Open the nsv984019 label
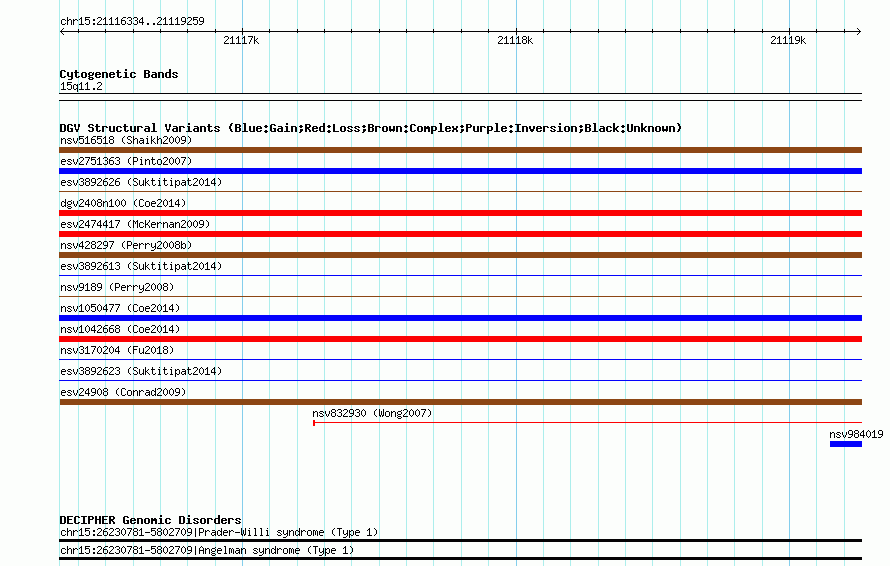 pyautogui.click(x=856, y=434)
